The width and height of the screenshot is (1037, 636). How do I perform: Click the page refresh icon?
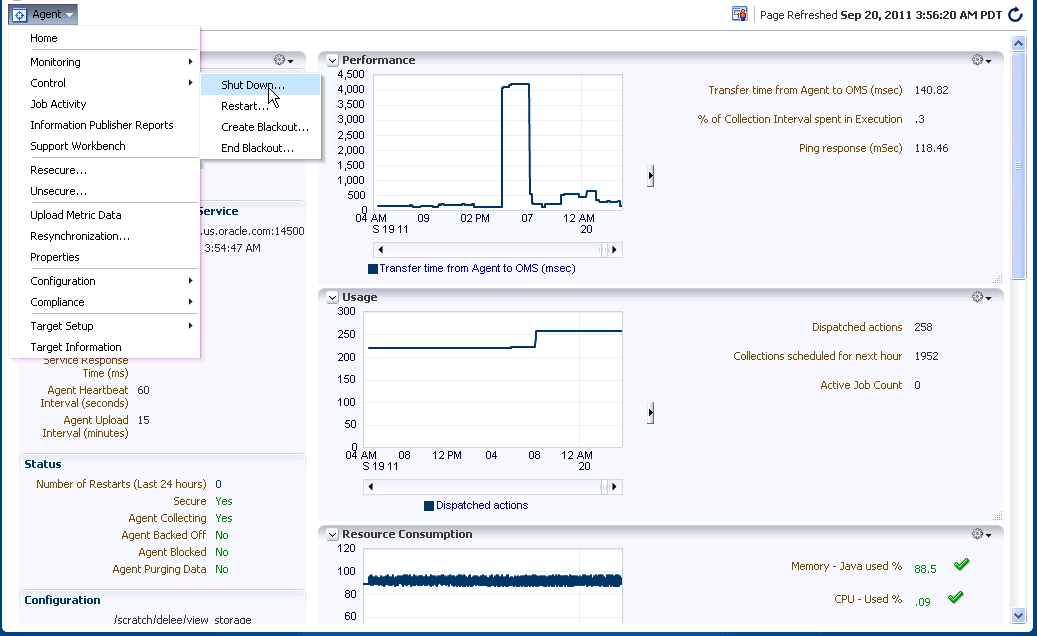(1015, 15)
